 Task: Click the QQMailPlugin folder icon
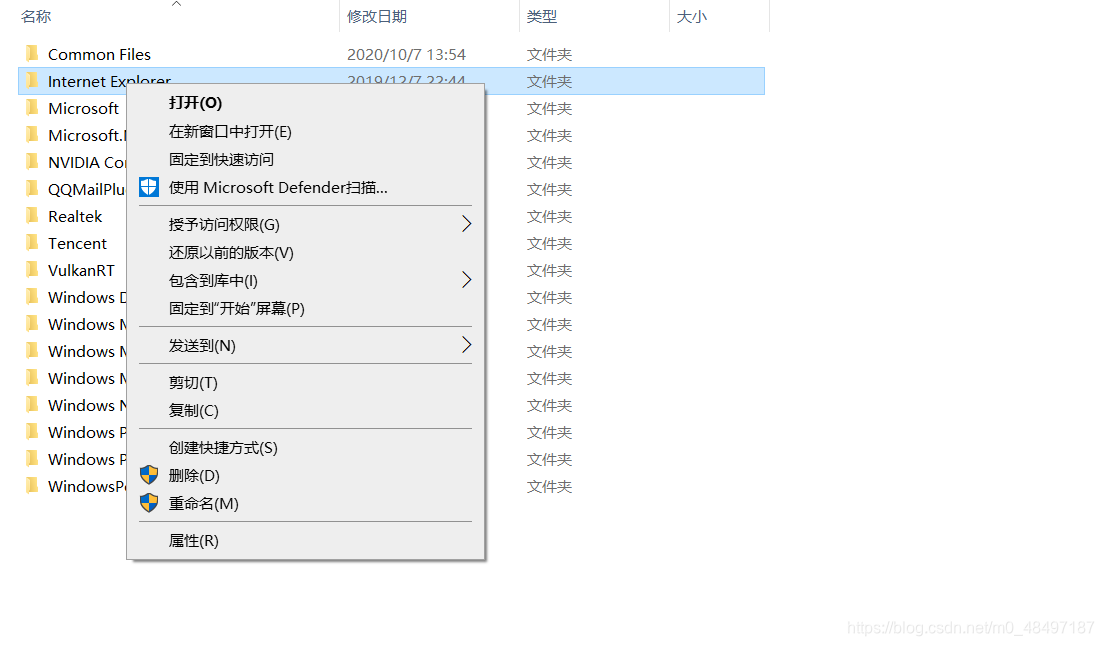point(32,189)
